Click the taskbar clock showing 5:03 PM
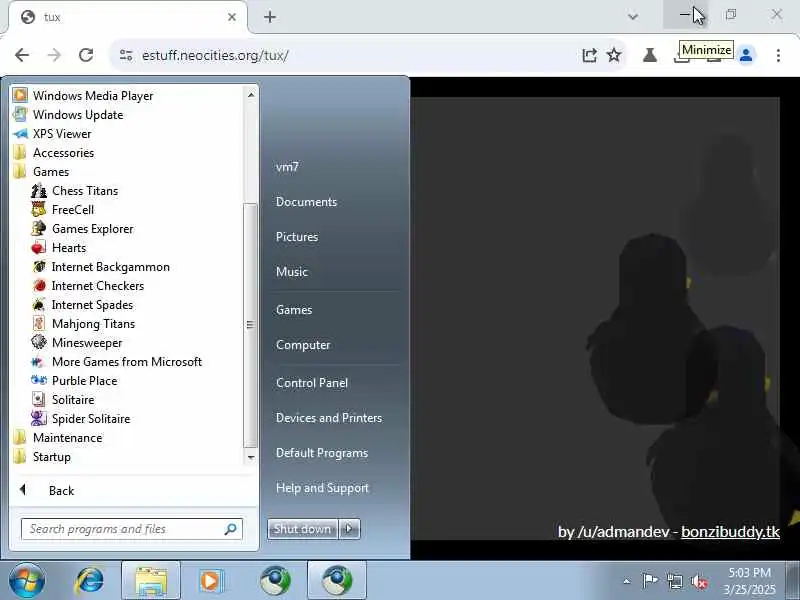 749,581
